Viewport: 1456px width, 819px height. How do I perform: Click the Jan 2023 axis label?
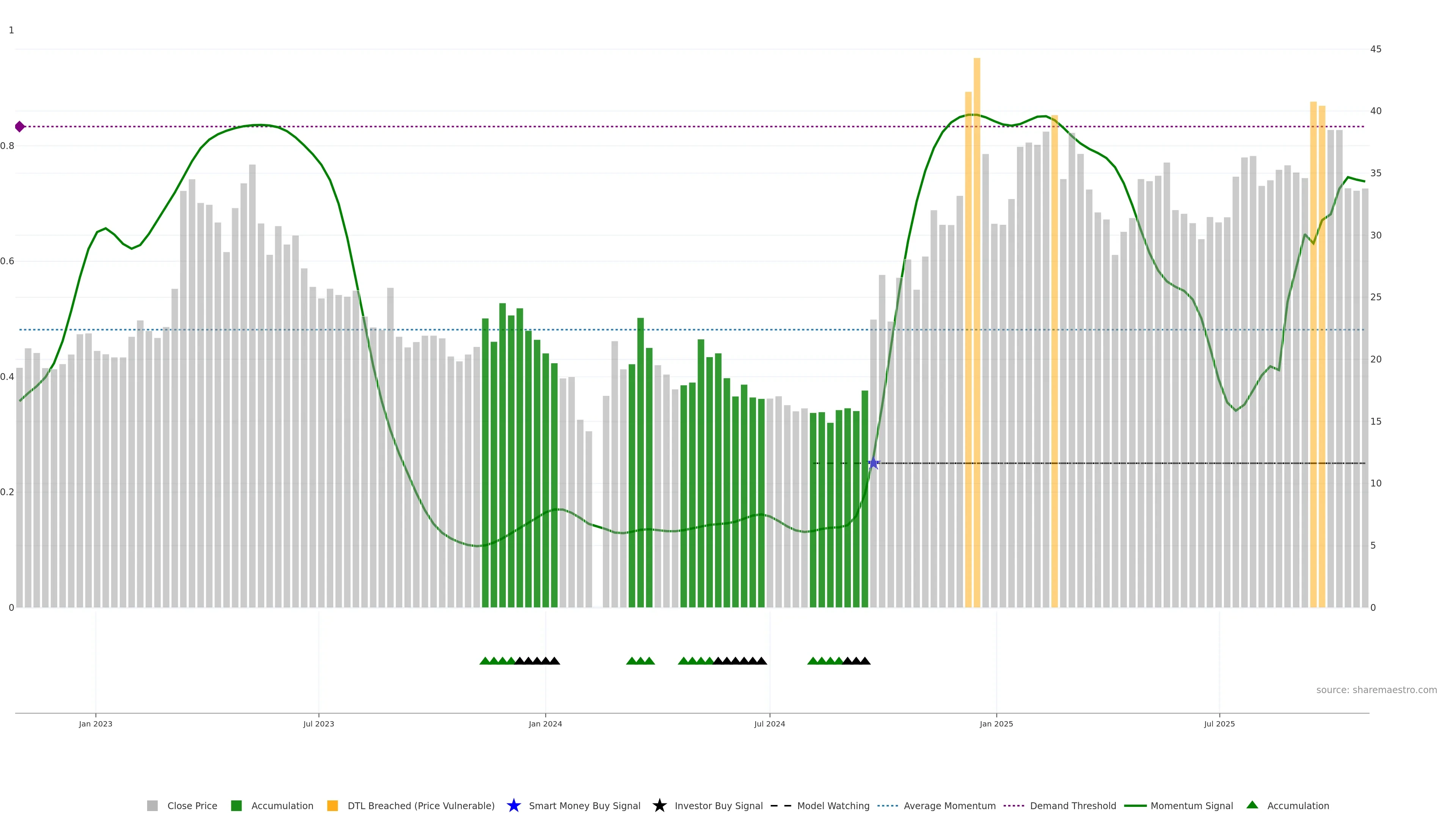pos(96,723)
